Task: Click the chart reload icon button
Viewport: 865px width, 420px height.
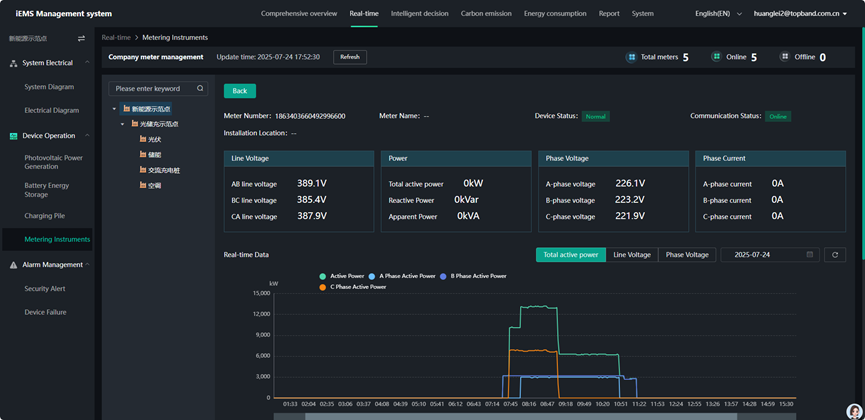Action: click(835, 254)
